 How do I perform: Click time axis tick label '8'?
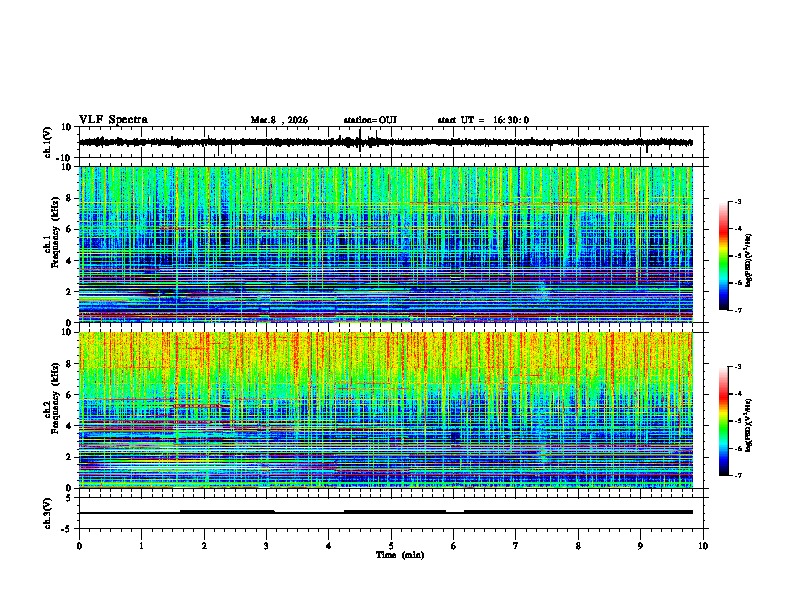[578, 546]
